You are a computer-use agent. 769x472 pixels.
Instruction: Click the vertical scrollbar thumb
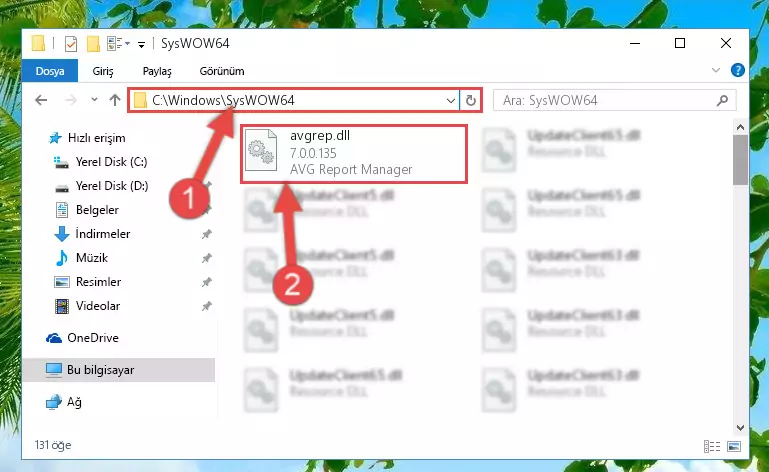tap(741, 160)
